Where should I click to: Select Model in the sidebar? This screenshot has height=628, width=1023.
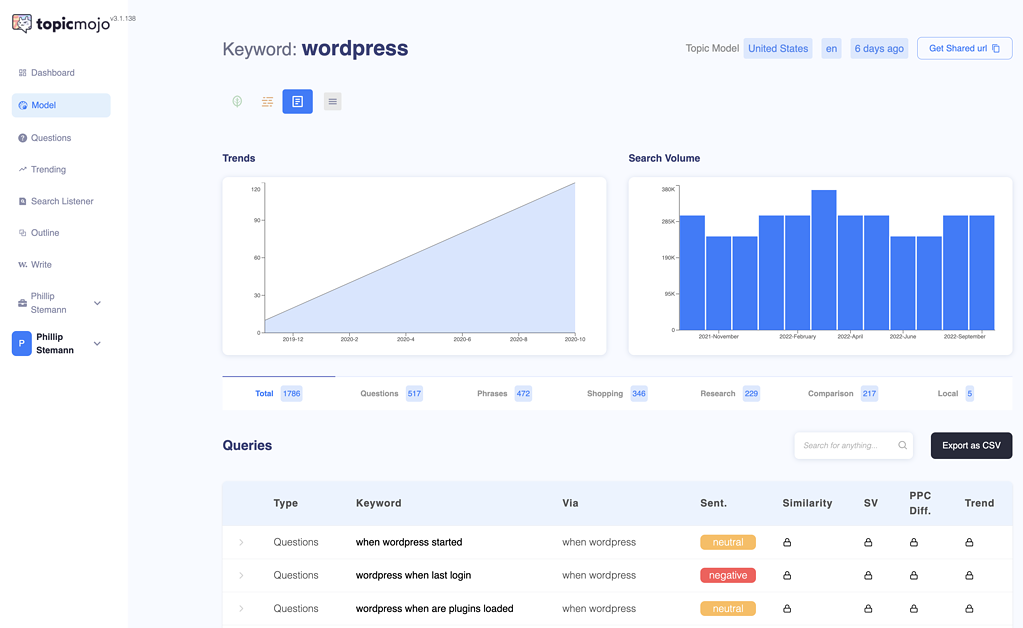(61, 105)
